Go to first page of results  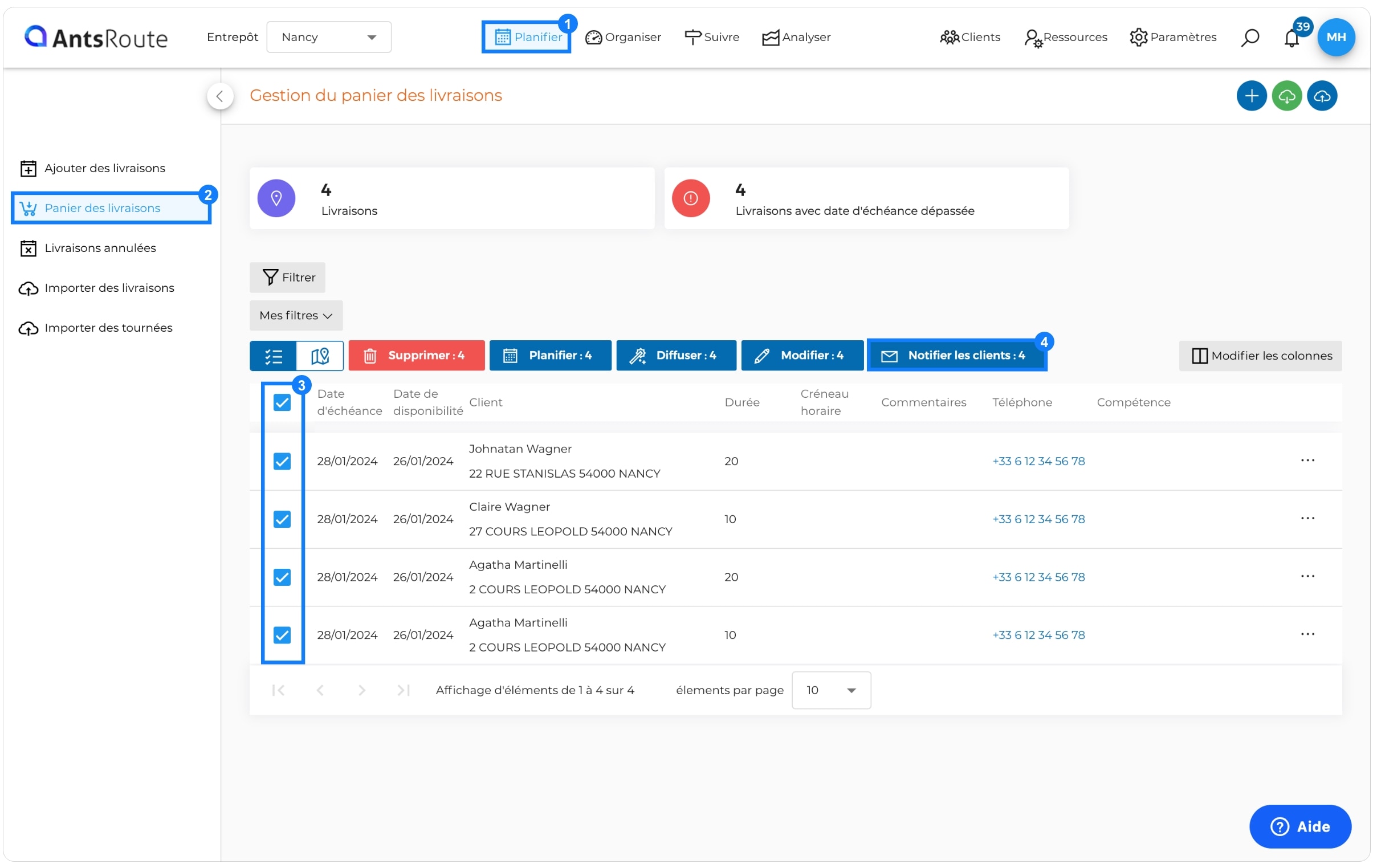(278, 690)
